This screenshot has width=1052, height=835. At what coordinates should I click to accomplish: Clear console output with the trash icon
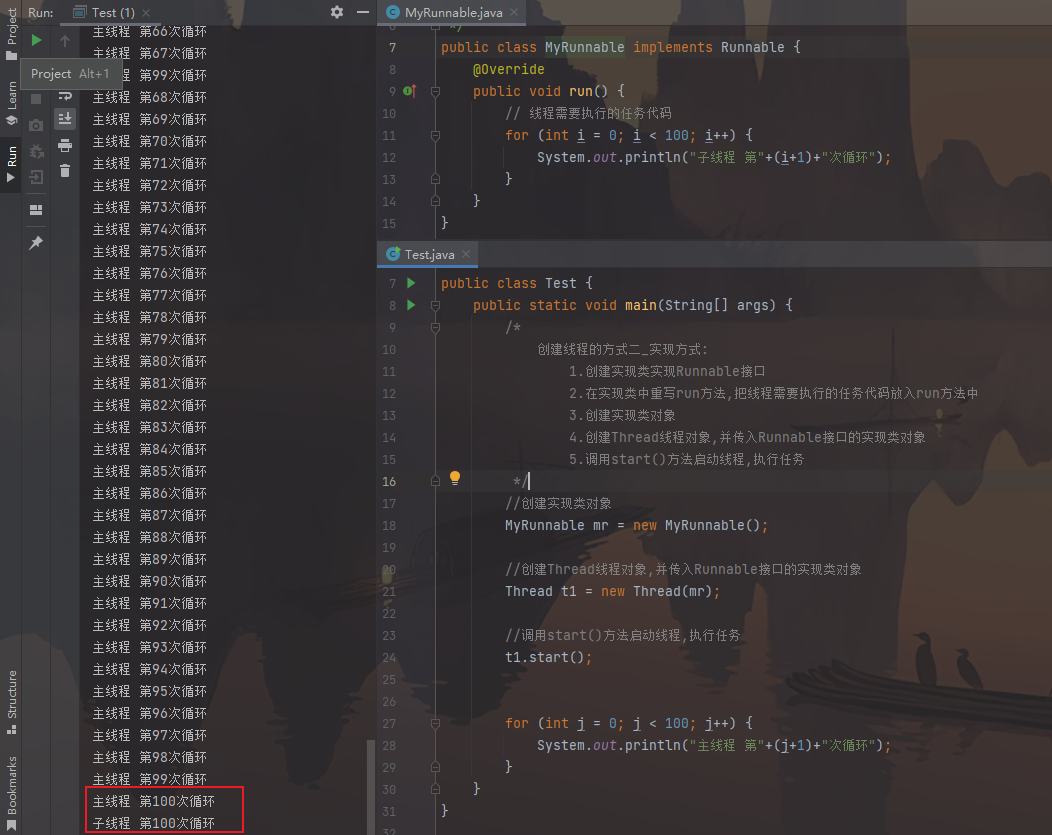click(65, 171)
